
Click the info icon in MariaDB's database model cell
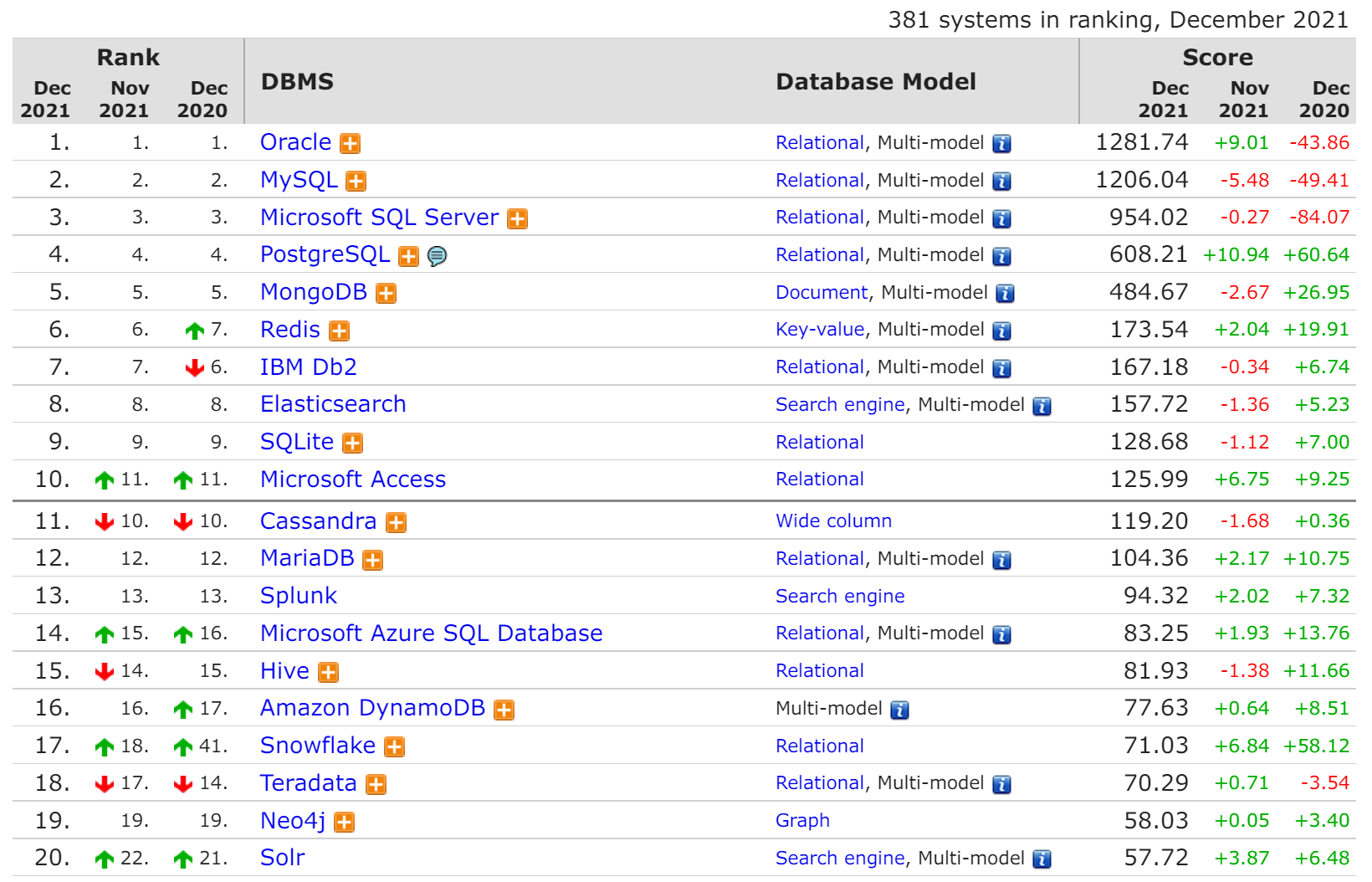click(1001, 561)
